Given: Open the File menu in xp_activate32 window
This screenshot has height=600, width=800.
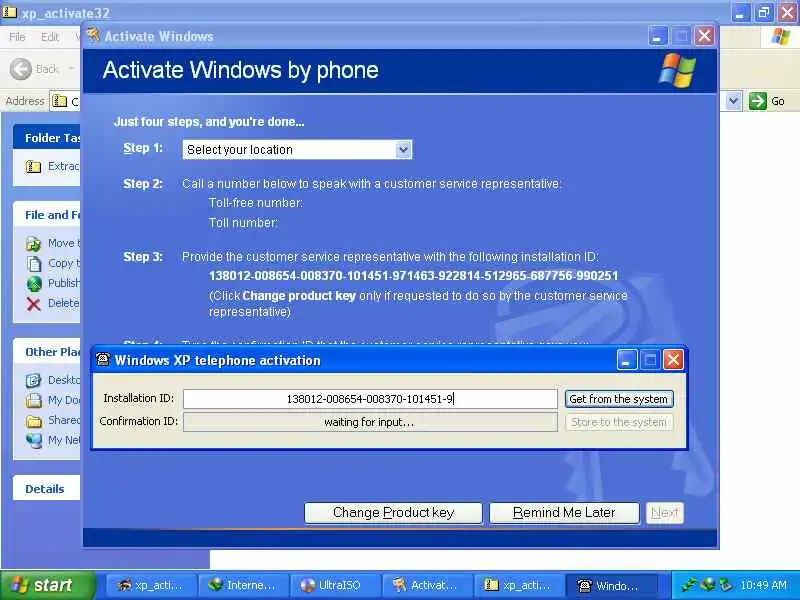Looking at the screenshot, I should pos(17,37).
